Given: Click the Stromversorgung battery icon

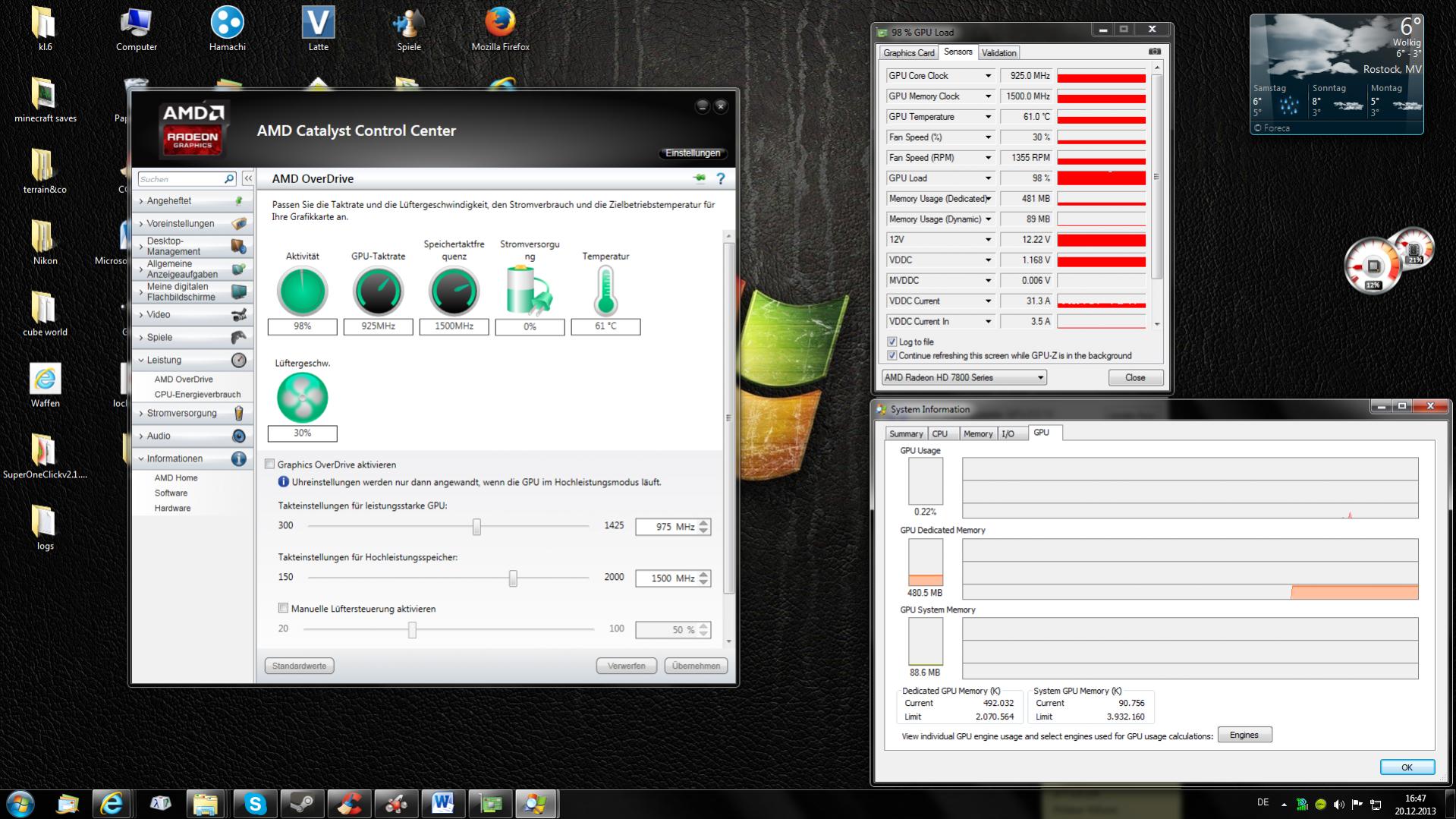Looking at the screenshot, I should point(529,291).
